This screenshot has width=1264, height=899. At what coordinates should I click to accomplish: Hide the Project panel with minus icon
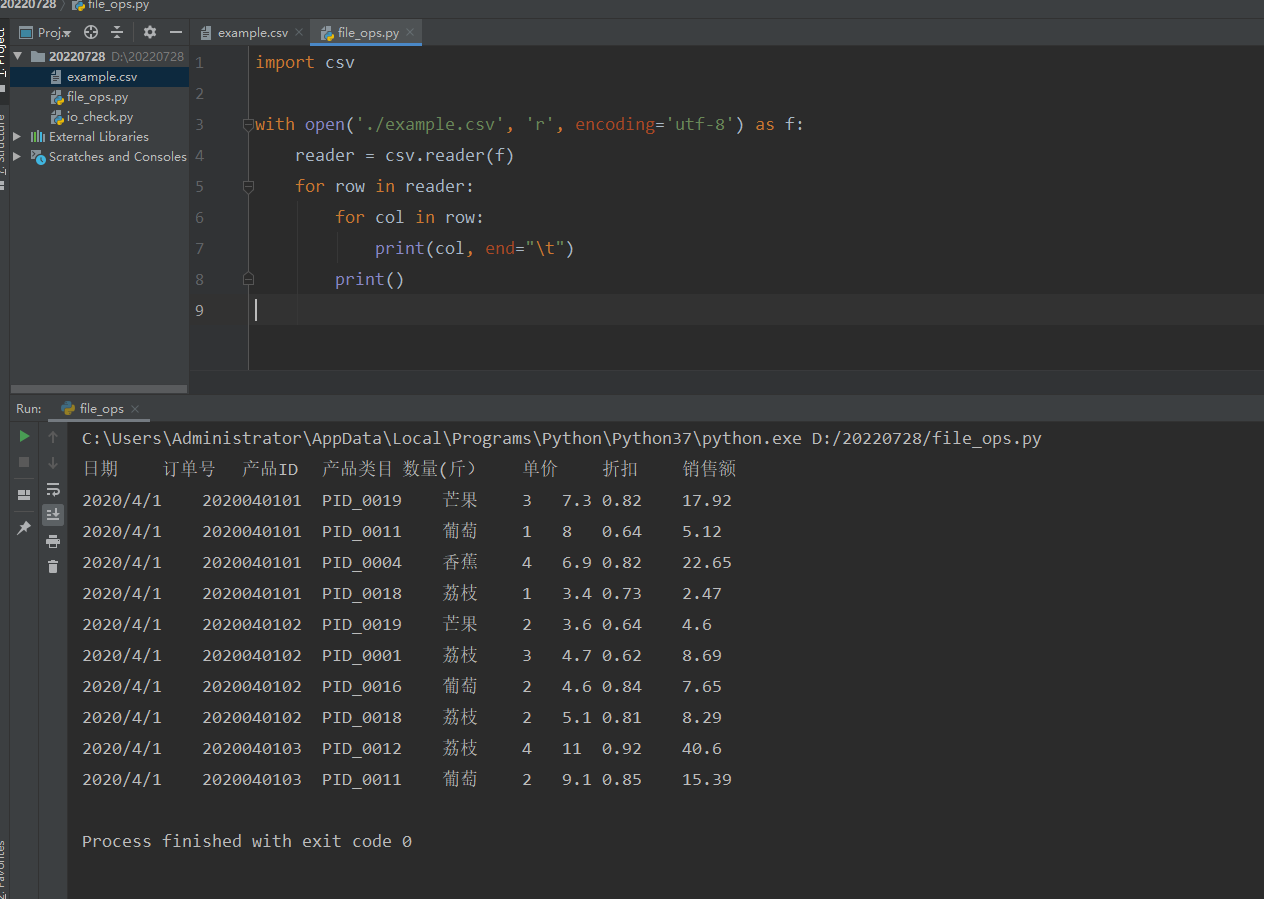(x=175, y=32)
